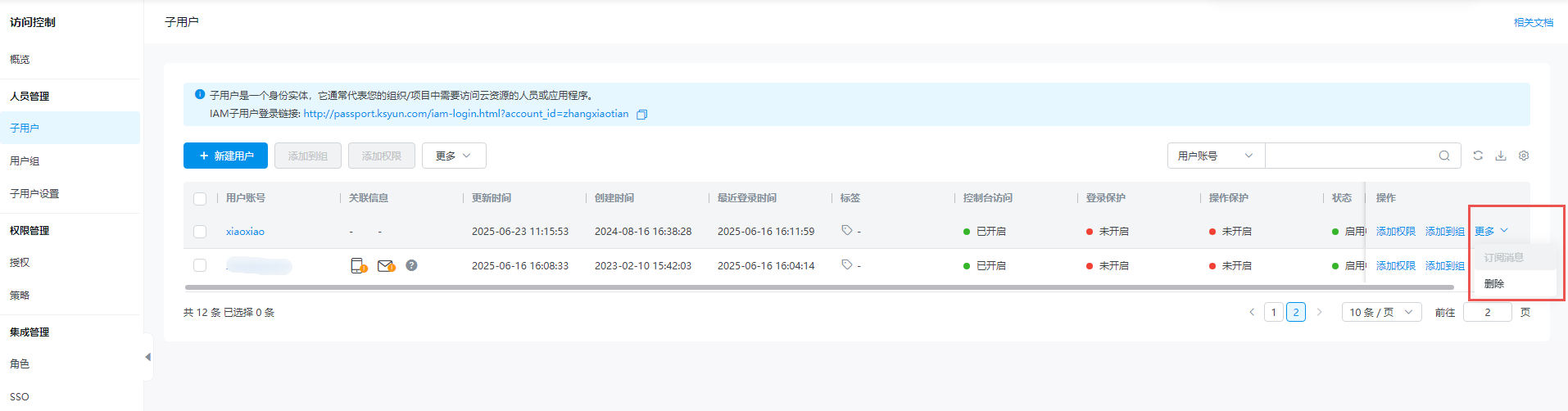Image resolution: width=1568 pixels, height=411 pixels.
Task: Click the phone binding icon in second row
Action: pos(359,265)
